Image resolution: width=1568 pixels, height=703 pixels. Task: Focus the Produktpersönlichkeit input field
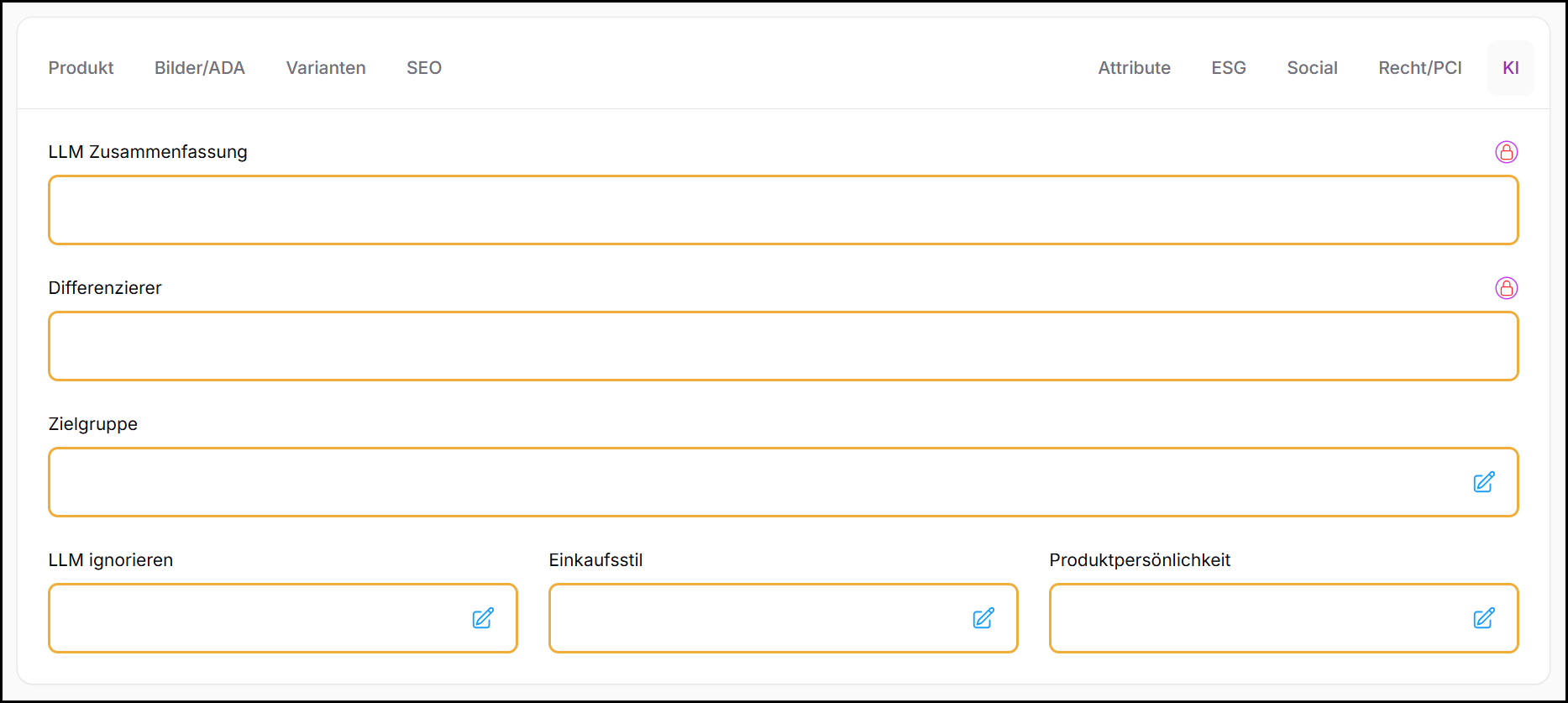tap(1256, 618)
